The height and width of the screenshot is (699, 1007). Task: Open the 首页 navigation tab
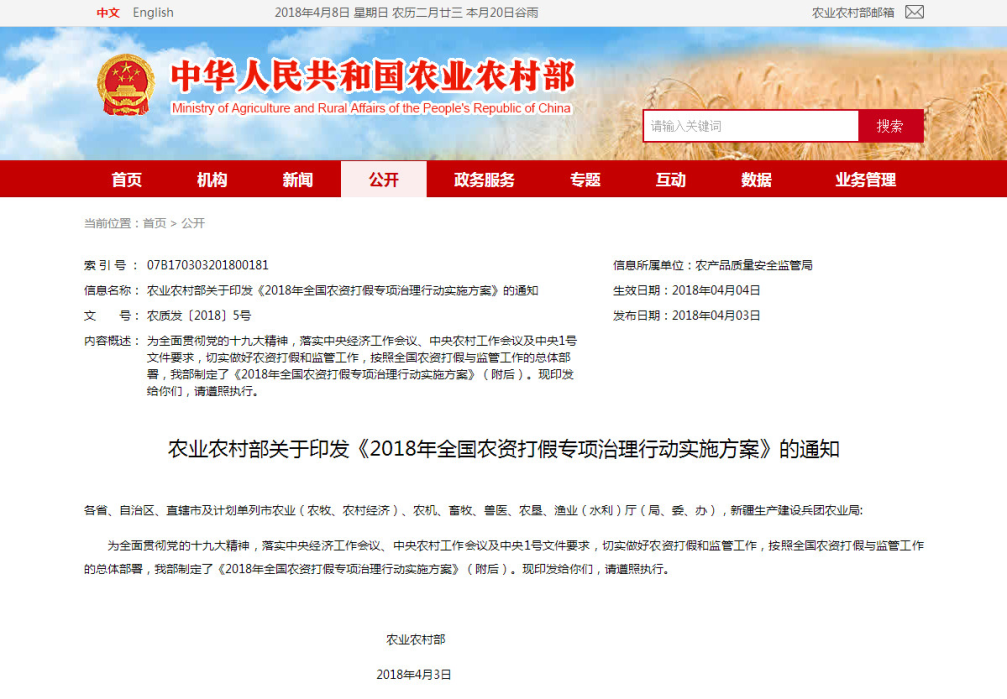point(127,179)
